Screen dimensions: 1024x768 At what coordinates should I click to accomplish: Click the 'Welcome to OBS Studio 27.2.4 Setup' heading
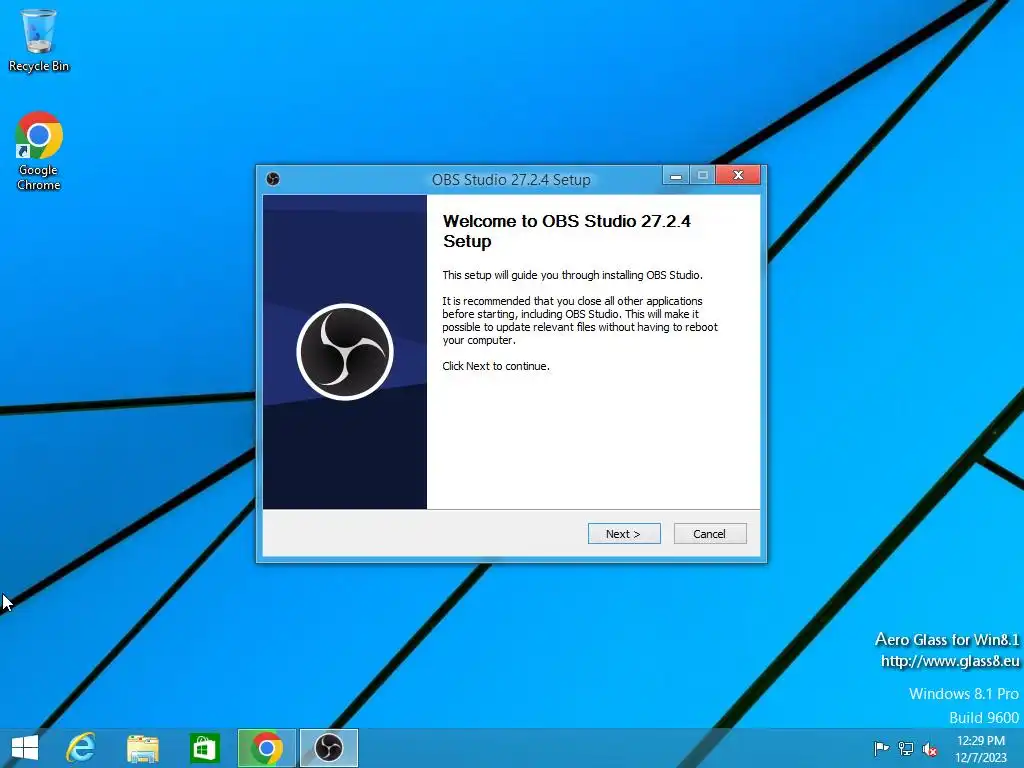[566, 231]
